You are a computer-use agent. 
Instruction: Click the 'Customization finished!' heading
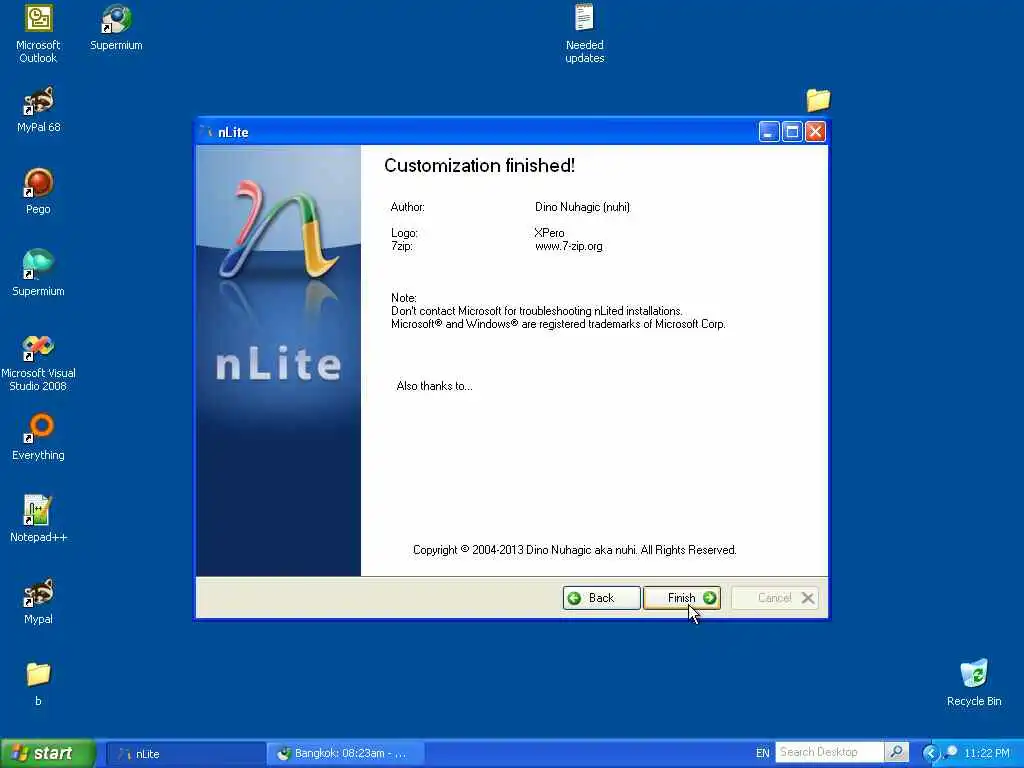(x=479, y=165)
